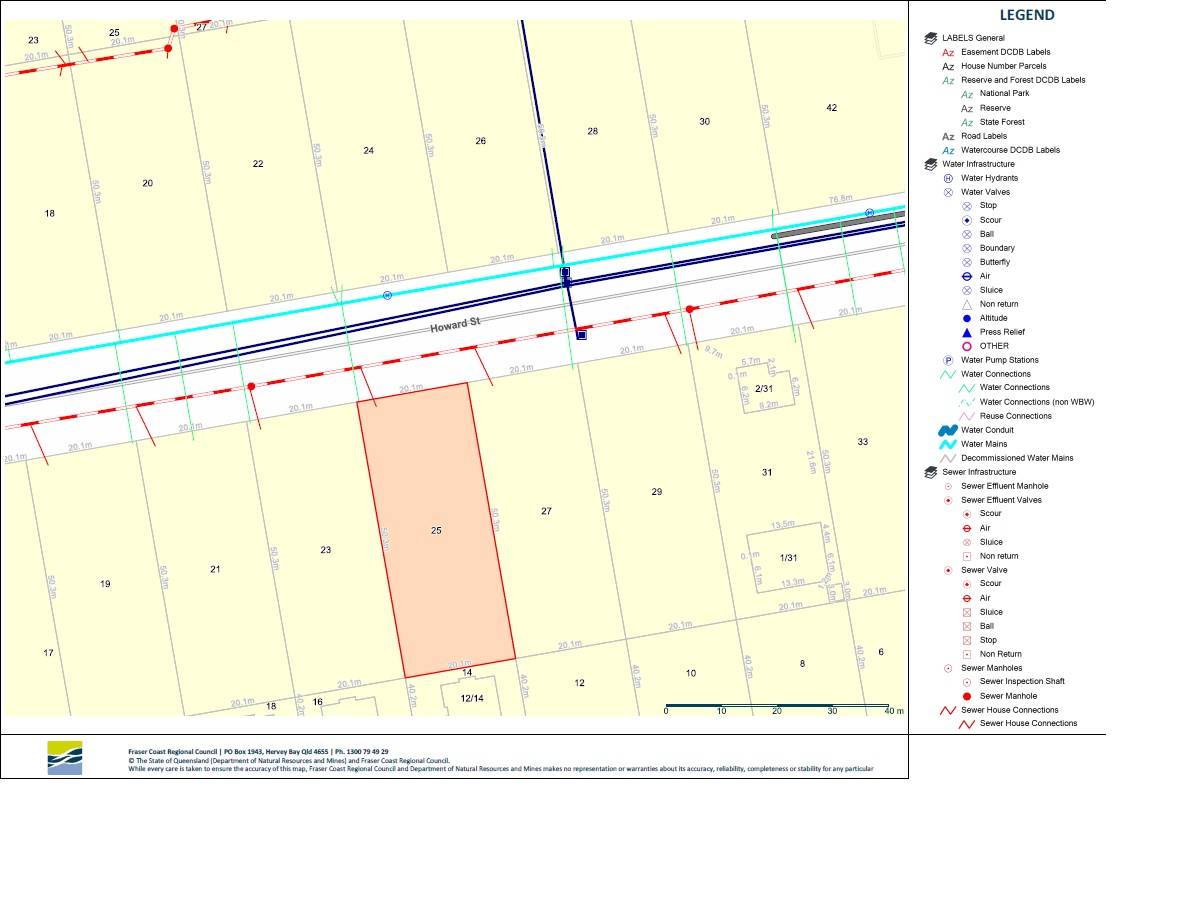Click the parcel labeled 2/31
1200x900 pixels.
tap(765, 388)
